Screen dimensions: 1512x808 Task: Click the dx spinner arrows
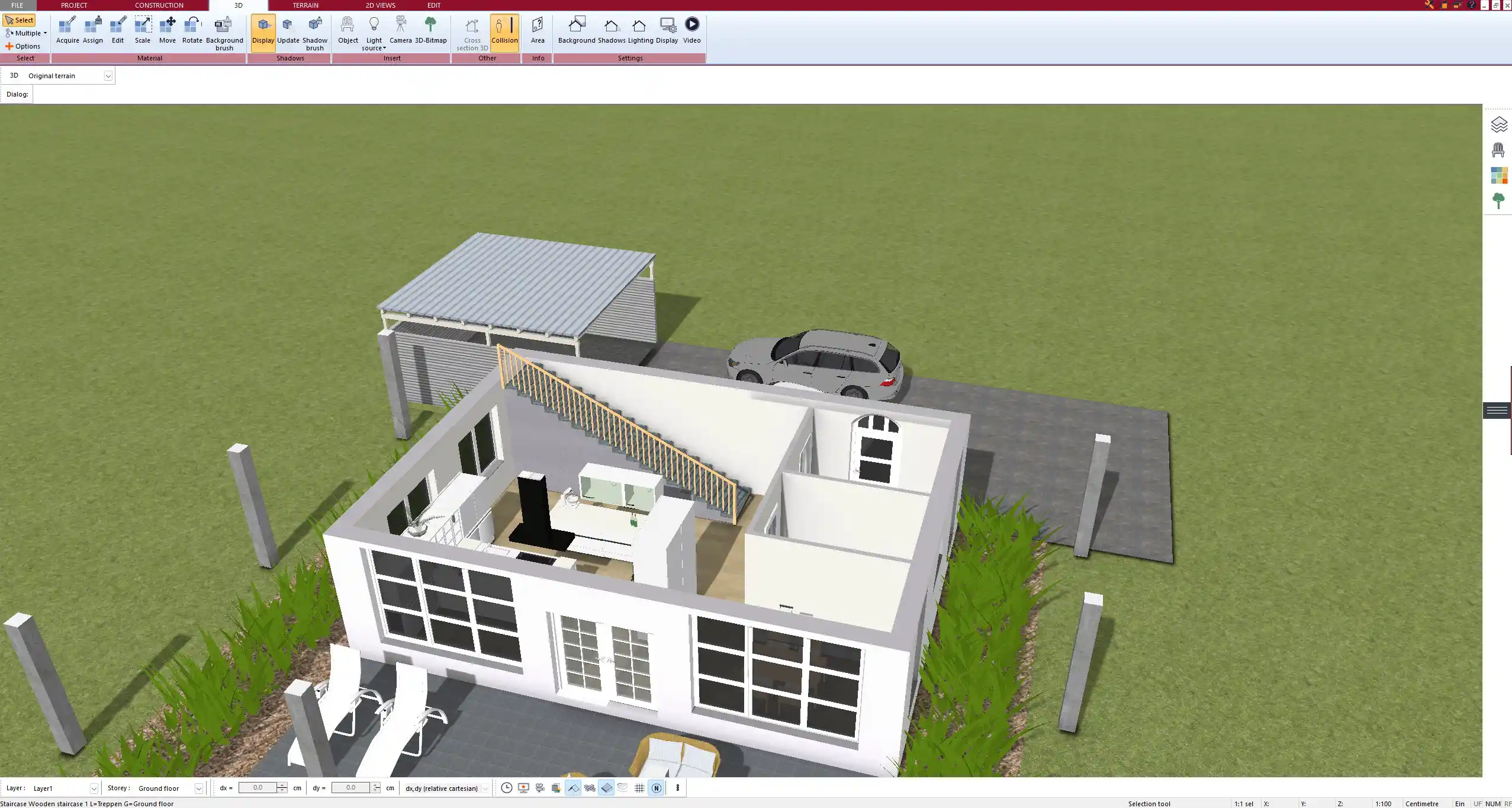282,788
